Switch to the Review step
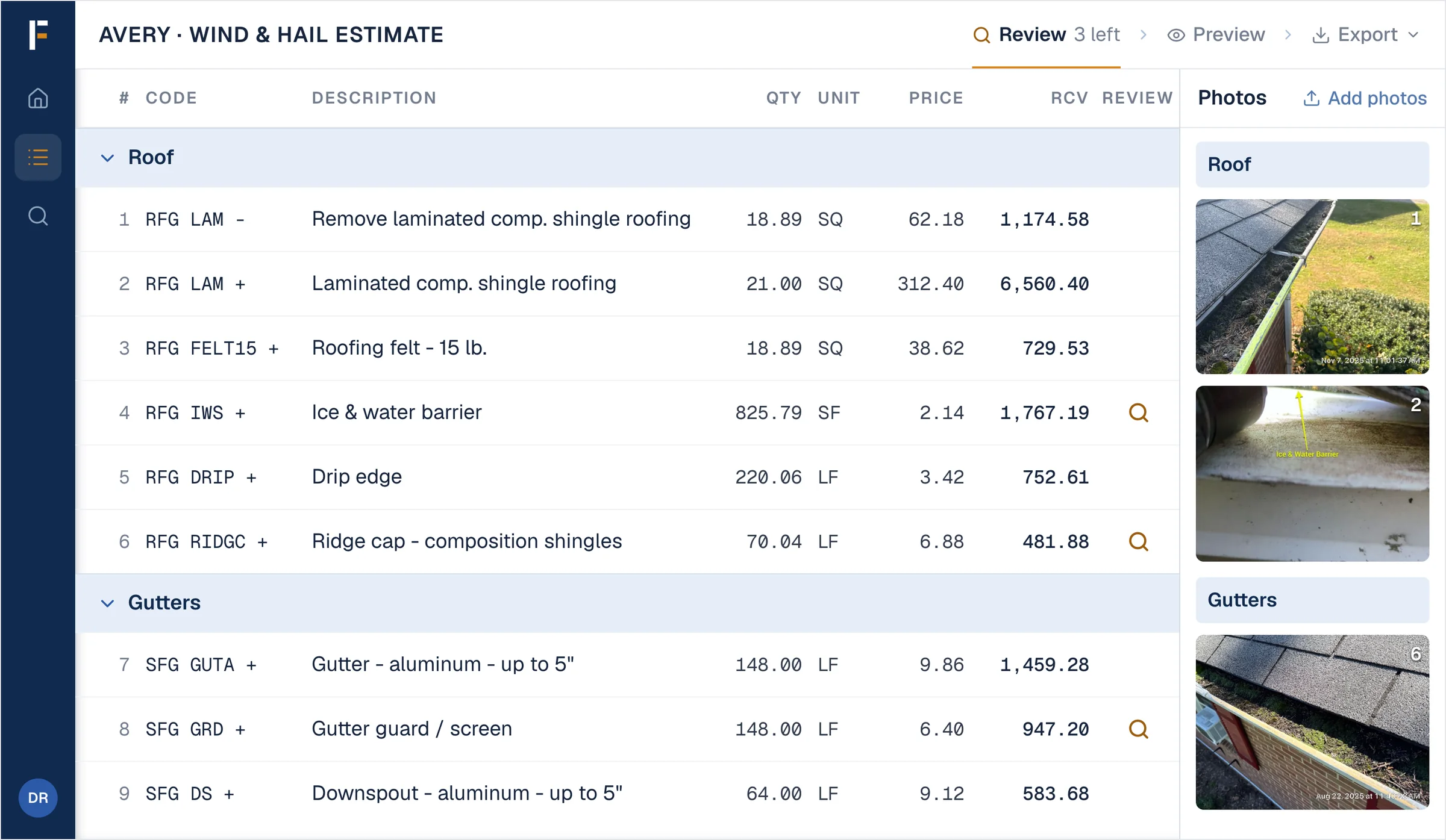This screenshot has width=1446, height=840. click(x=1046, y=35)
